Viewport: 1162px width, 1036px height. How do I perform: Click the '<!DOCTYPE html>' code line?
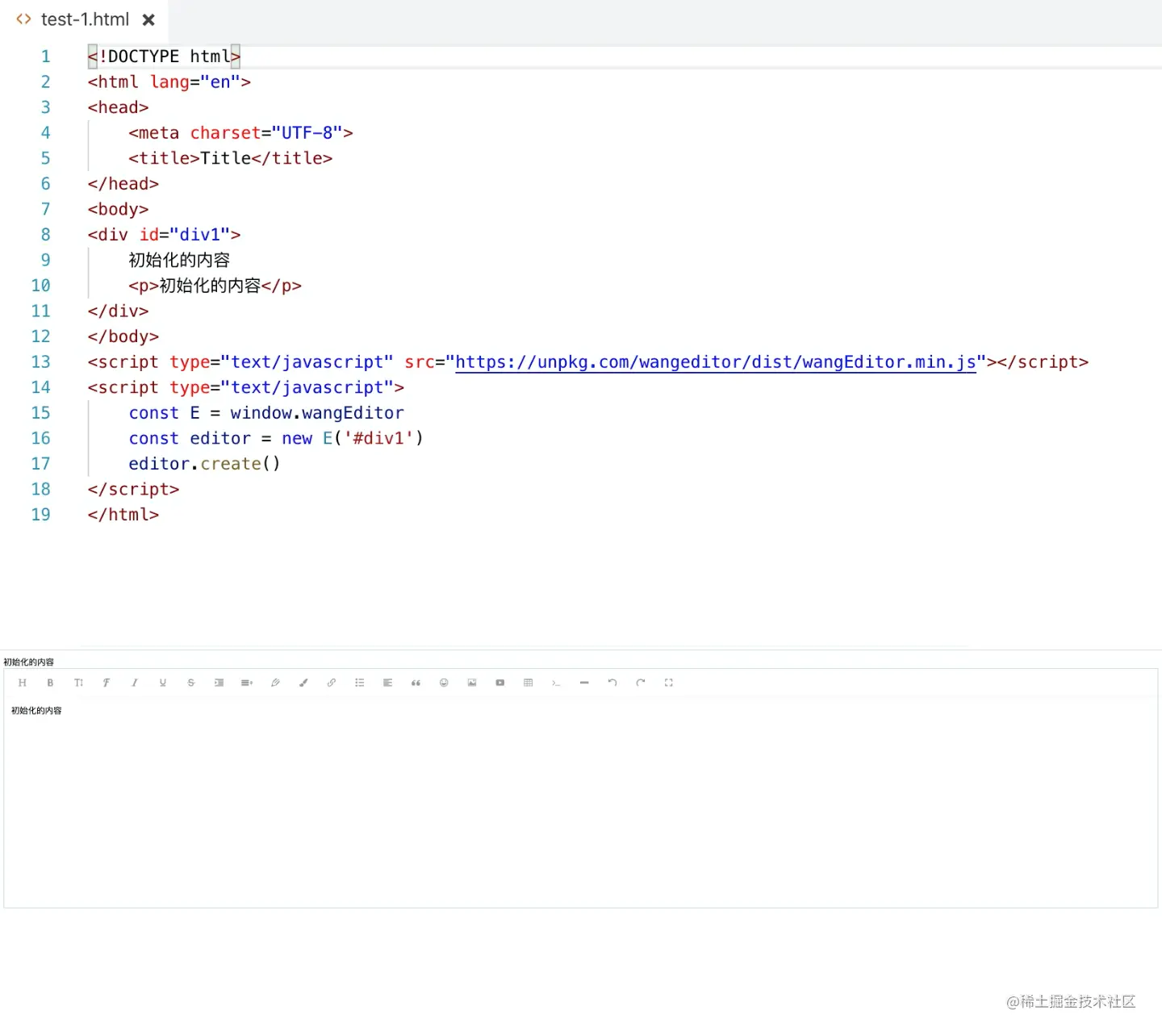pos(164,56)
